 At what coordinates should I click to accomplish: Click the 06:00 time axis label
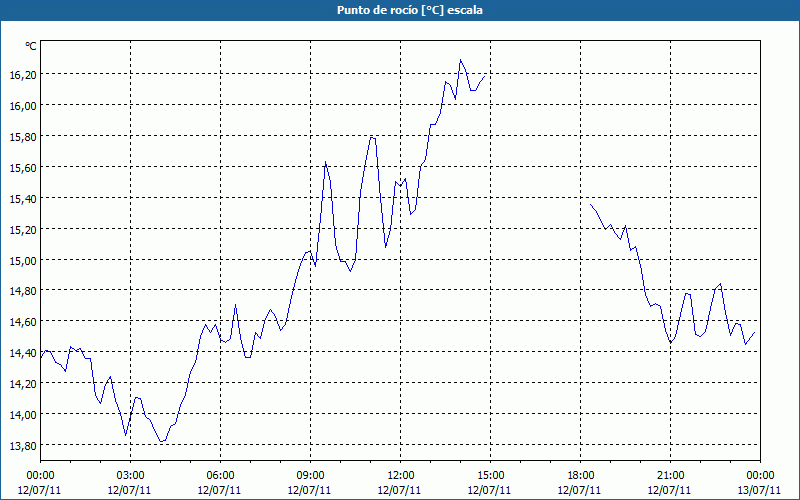[220, 476]
